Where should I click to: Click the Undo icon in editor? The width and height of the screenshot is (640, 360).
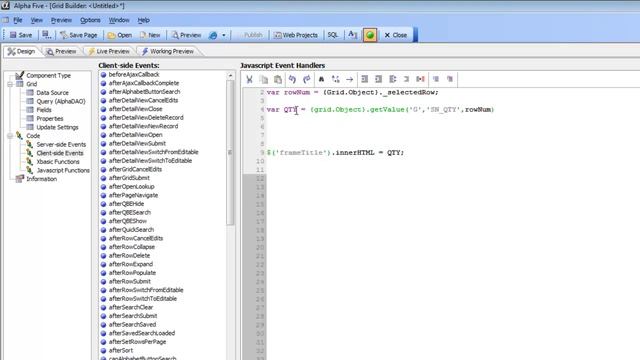(x=292, y=79)
